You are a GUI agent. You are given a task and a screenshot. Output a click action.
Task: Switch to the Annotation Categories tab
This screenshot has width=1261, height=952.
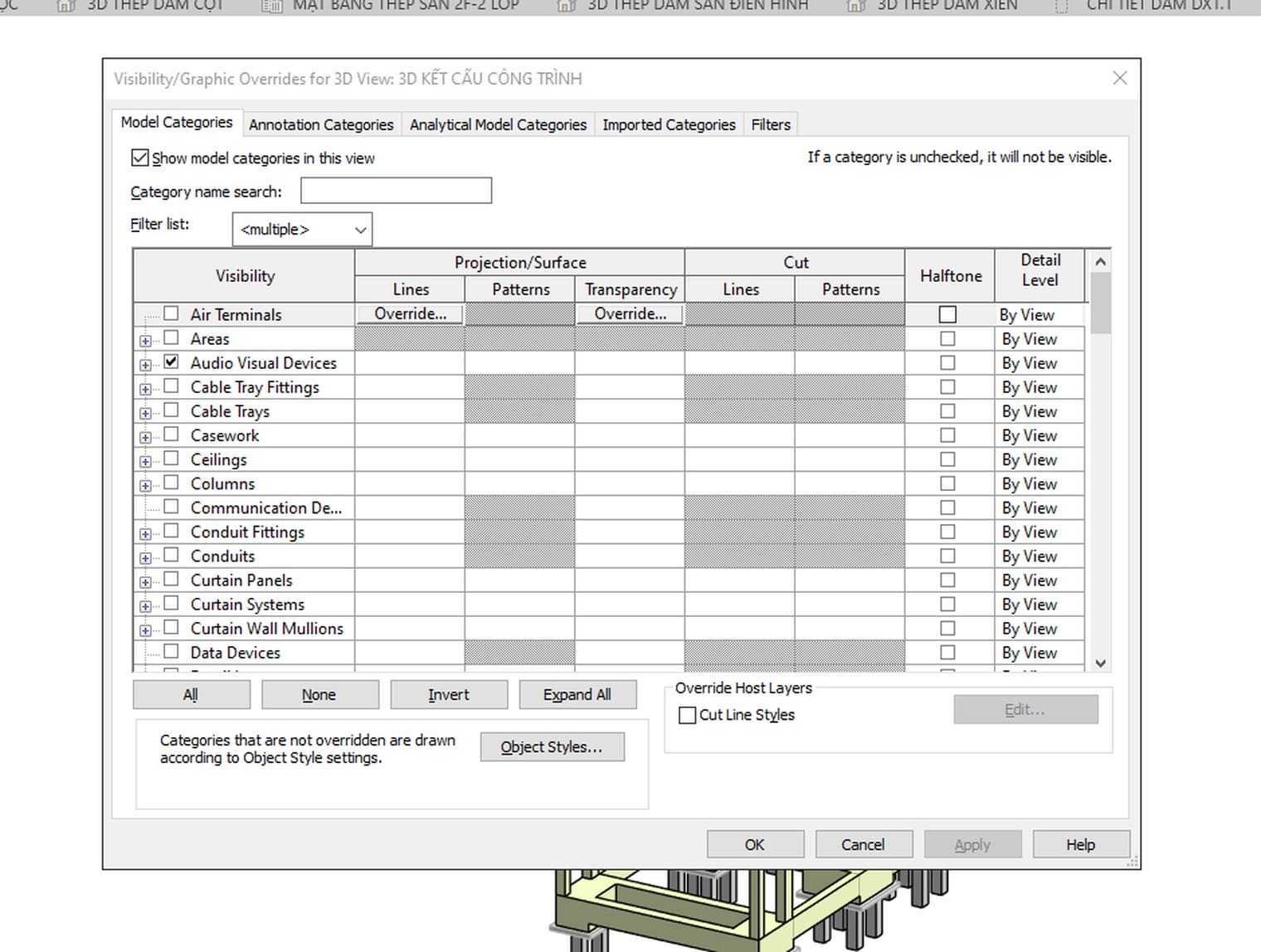click(321, 124)
